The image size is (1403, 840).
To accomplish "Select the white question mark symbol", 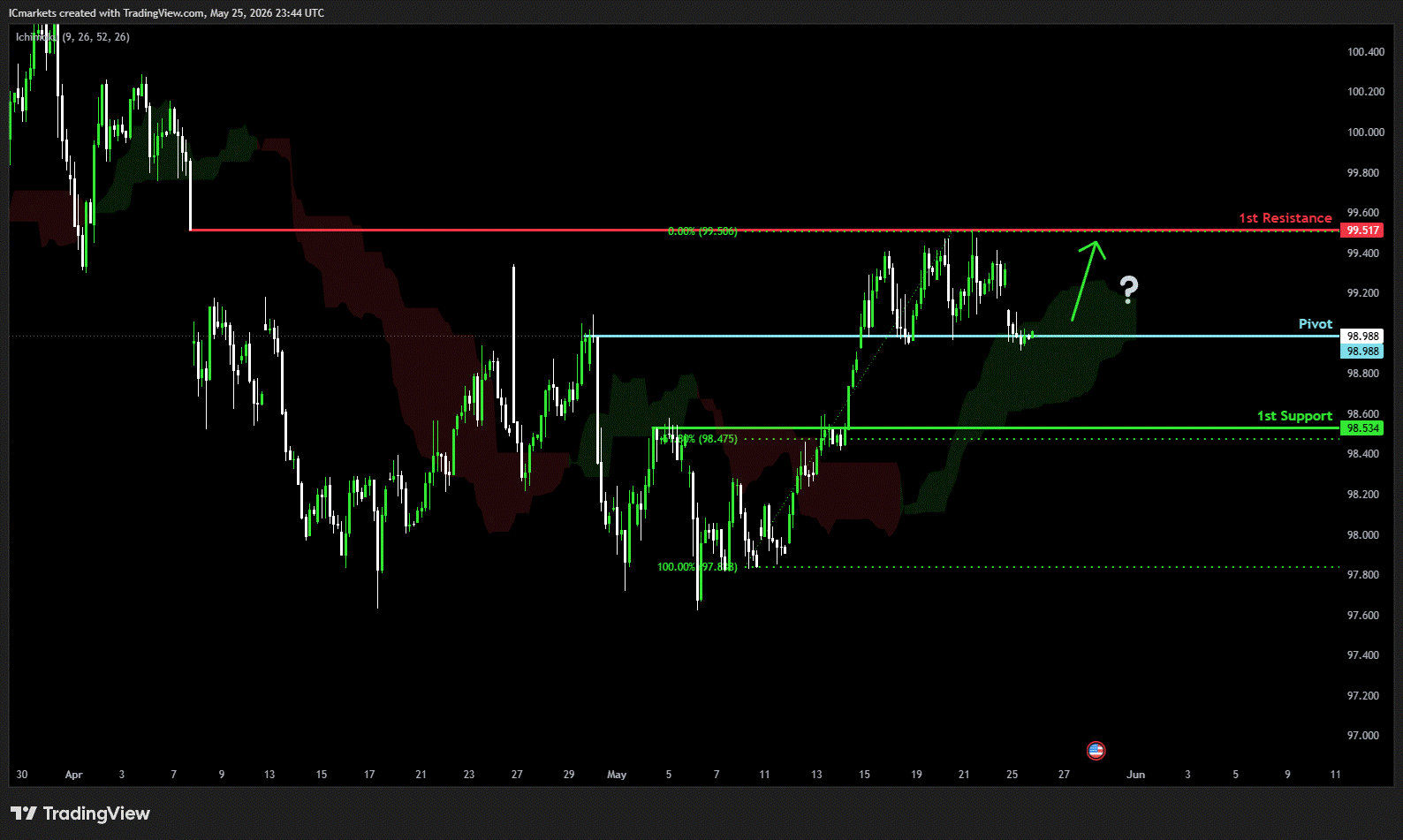I will [1128, 290].
